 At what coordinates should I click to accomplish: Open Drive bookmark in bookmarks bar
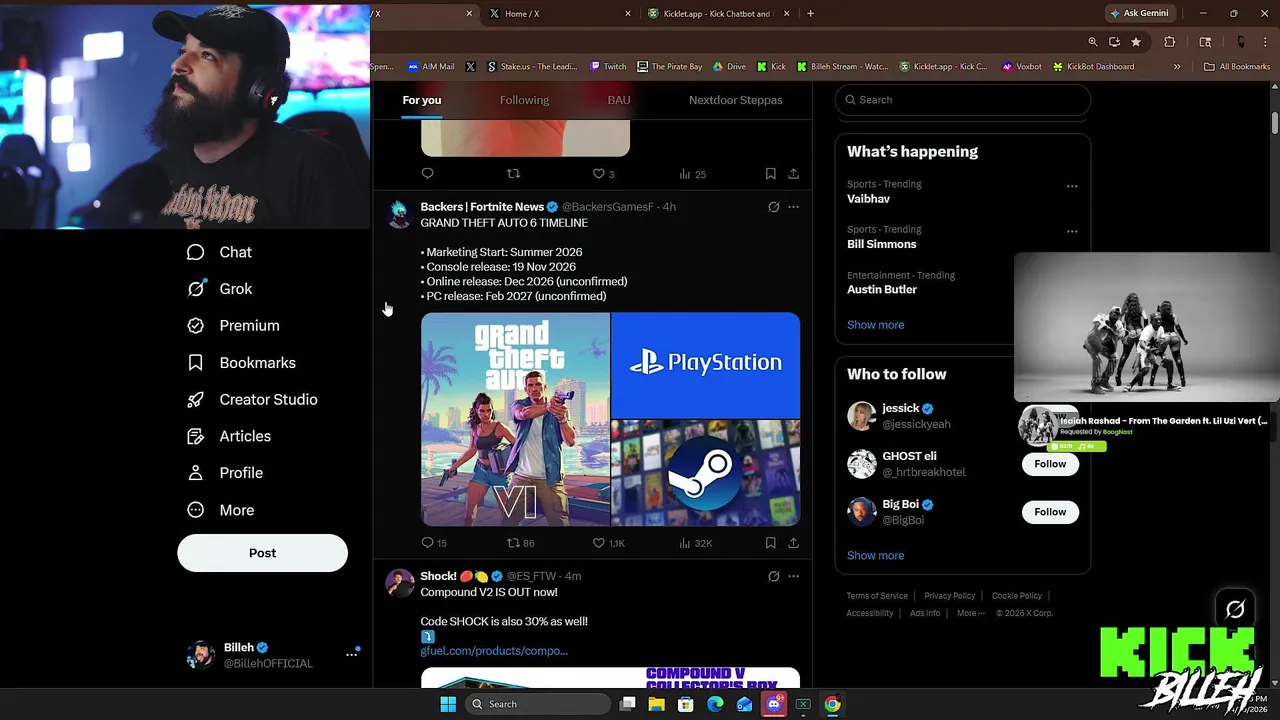729,67
